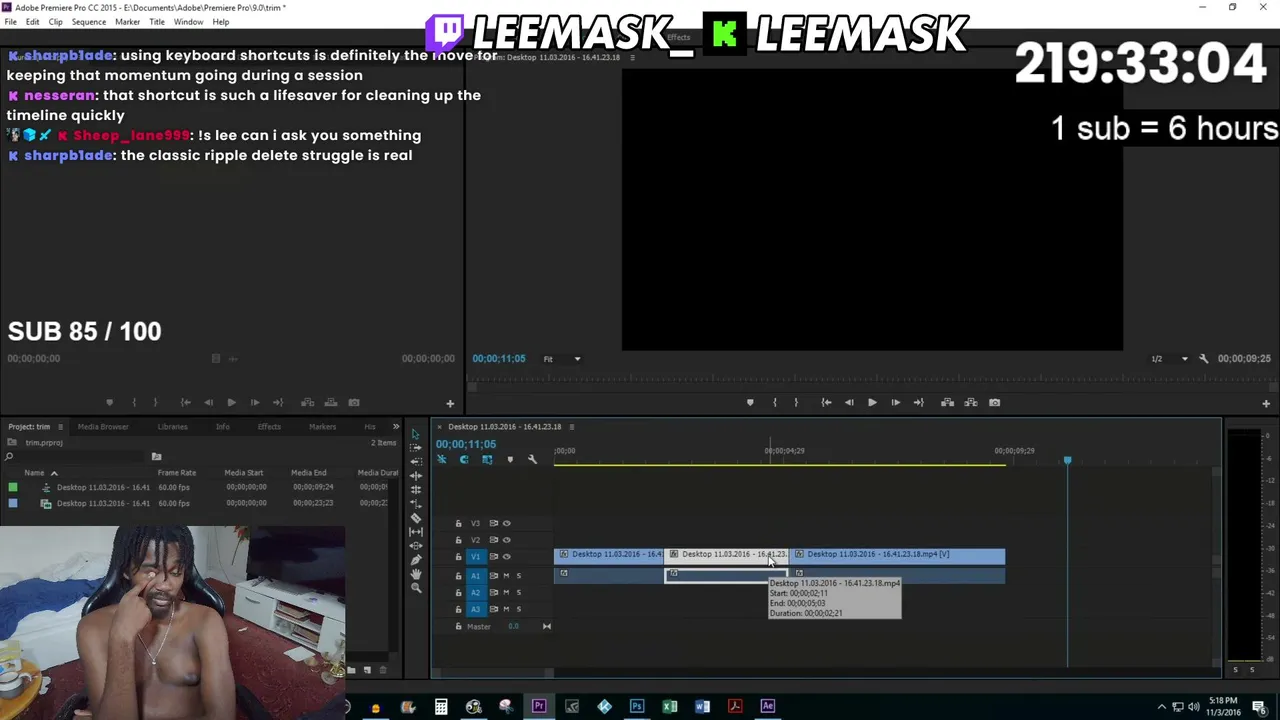Select the Track Select Forward tool

416,448
